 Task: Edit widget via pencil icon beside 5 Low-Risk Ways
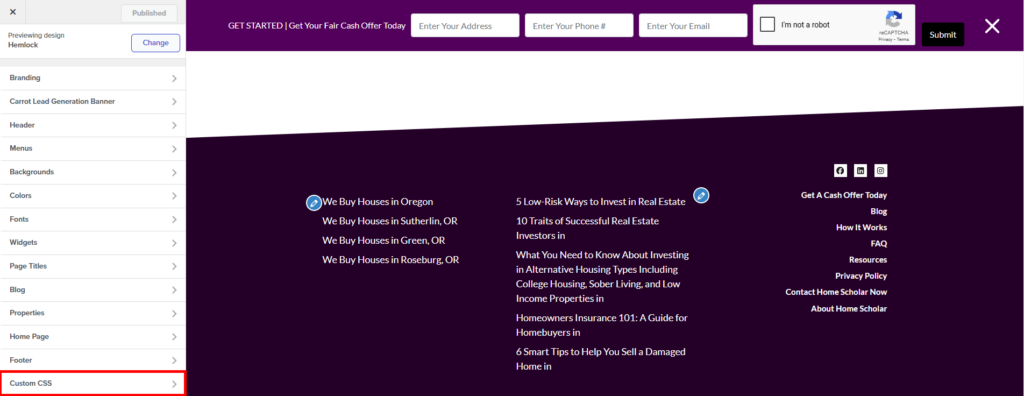pos(701,195)
